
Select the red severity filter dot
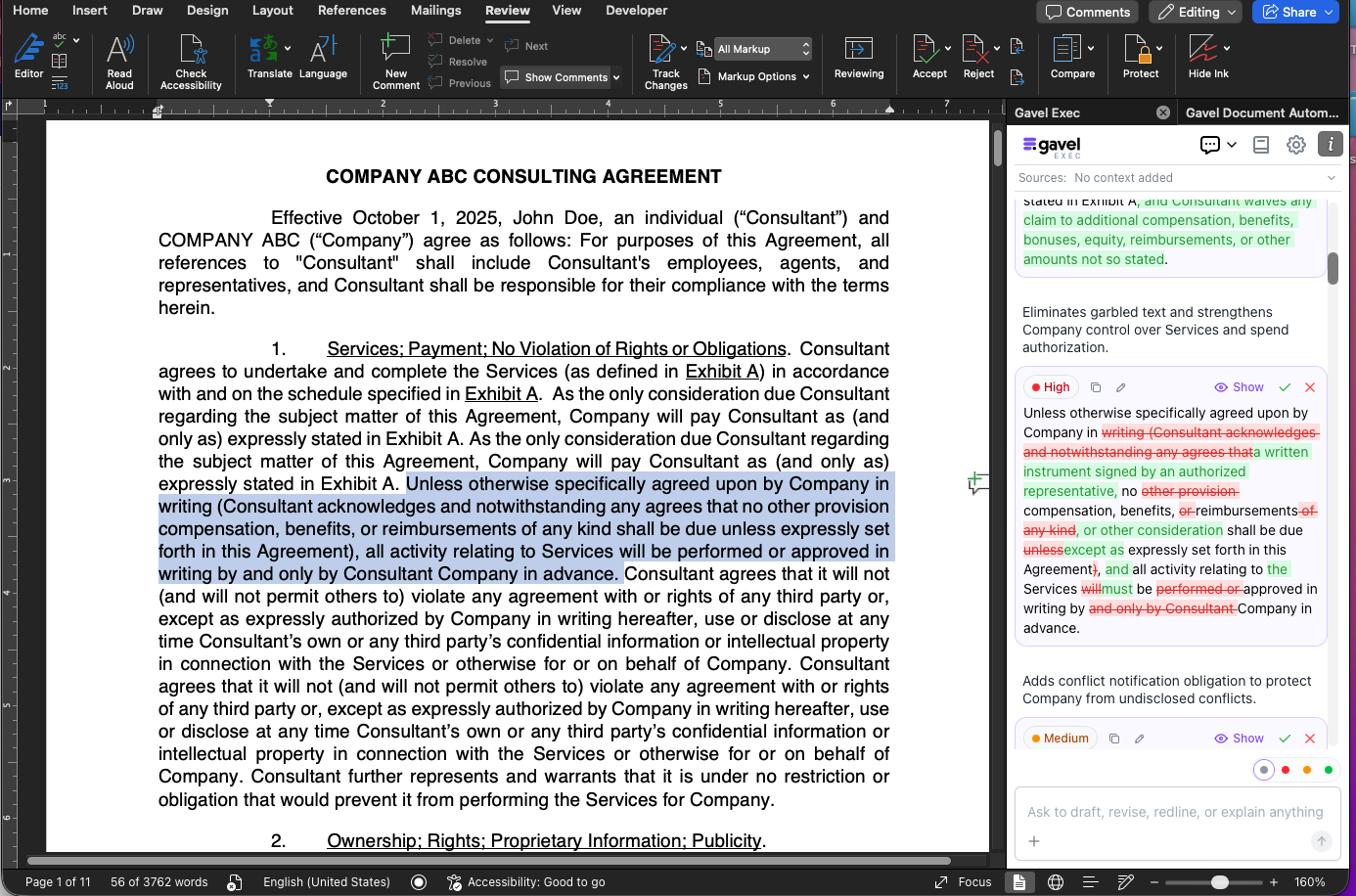point(1286,770)
